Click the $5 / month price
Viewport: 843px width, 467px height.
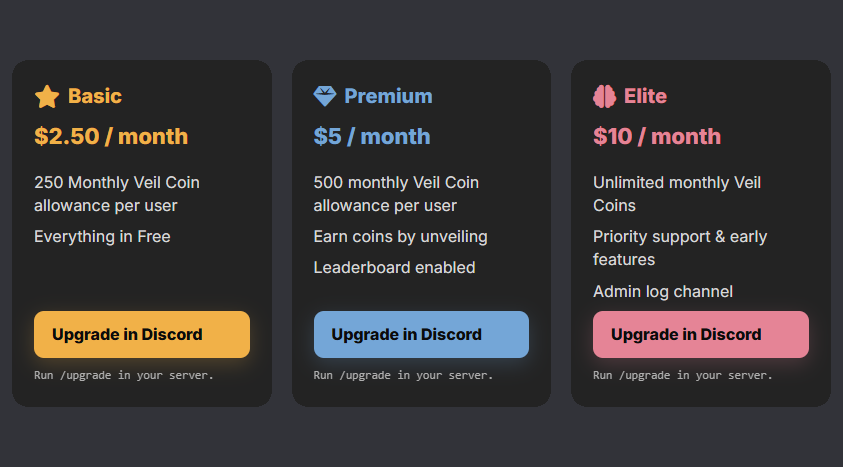click(372, 136)
